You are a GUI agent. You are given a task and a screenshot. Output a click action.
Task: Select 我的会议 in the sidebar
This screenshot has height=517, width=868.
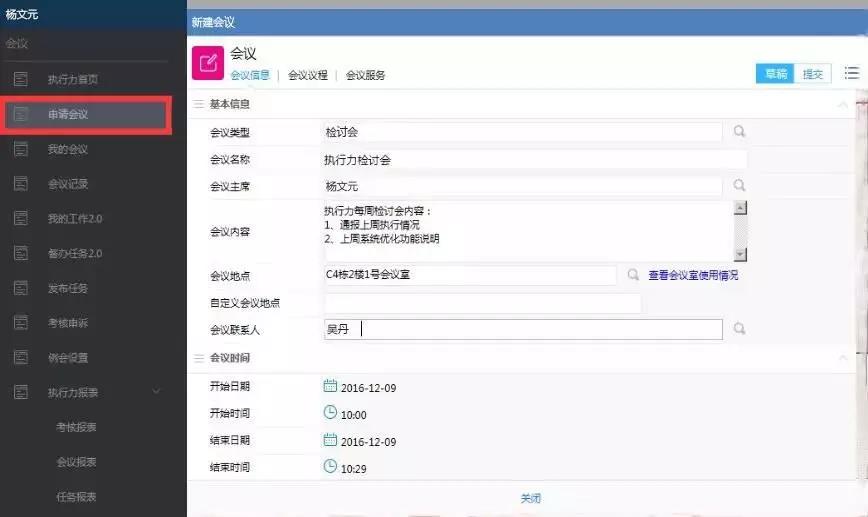click(68, 149)
